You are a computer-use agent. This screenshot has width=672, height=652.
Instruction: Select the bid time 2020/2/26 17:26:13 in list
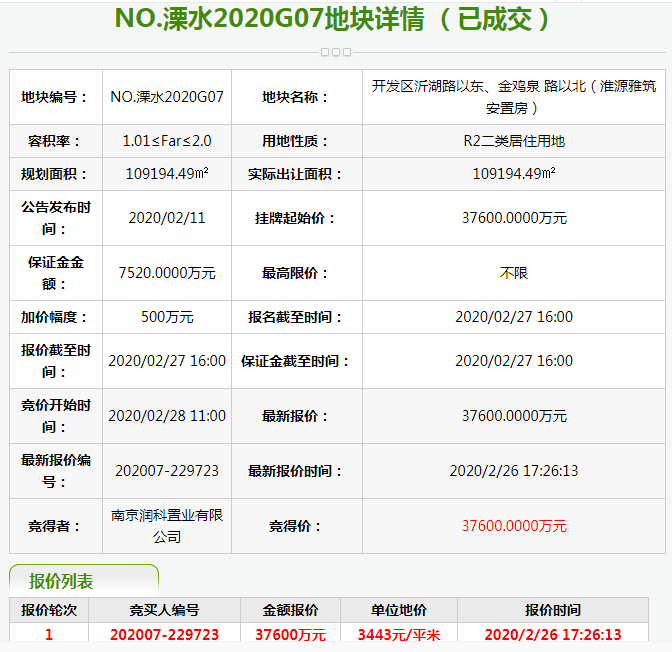coord(553,634)
